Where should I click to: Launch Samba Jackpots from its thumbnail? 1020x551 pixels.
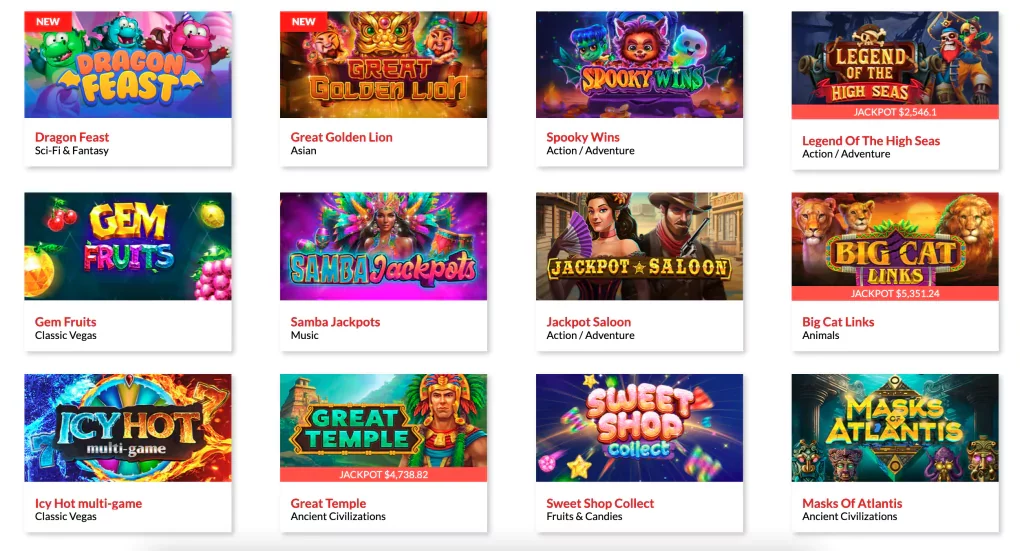[383, 246]
